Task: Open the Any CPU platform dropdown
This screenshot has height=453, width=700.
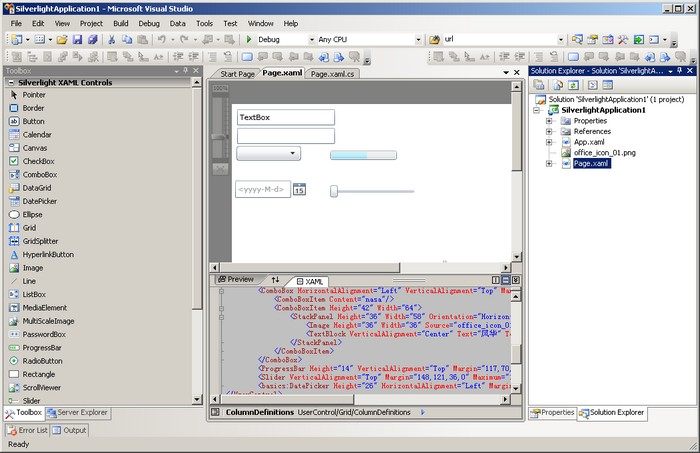Action: click(x=418, y=40)
